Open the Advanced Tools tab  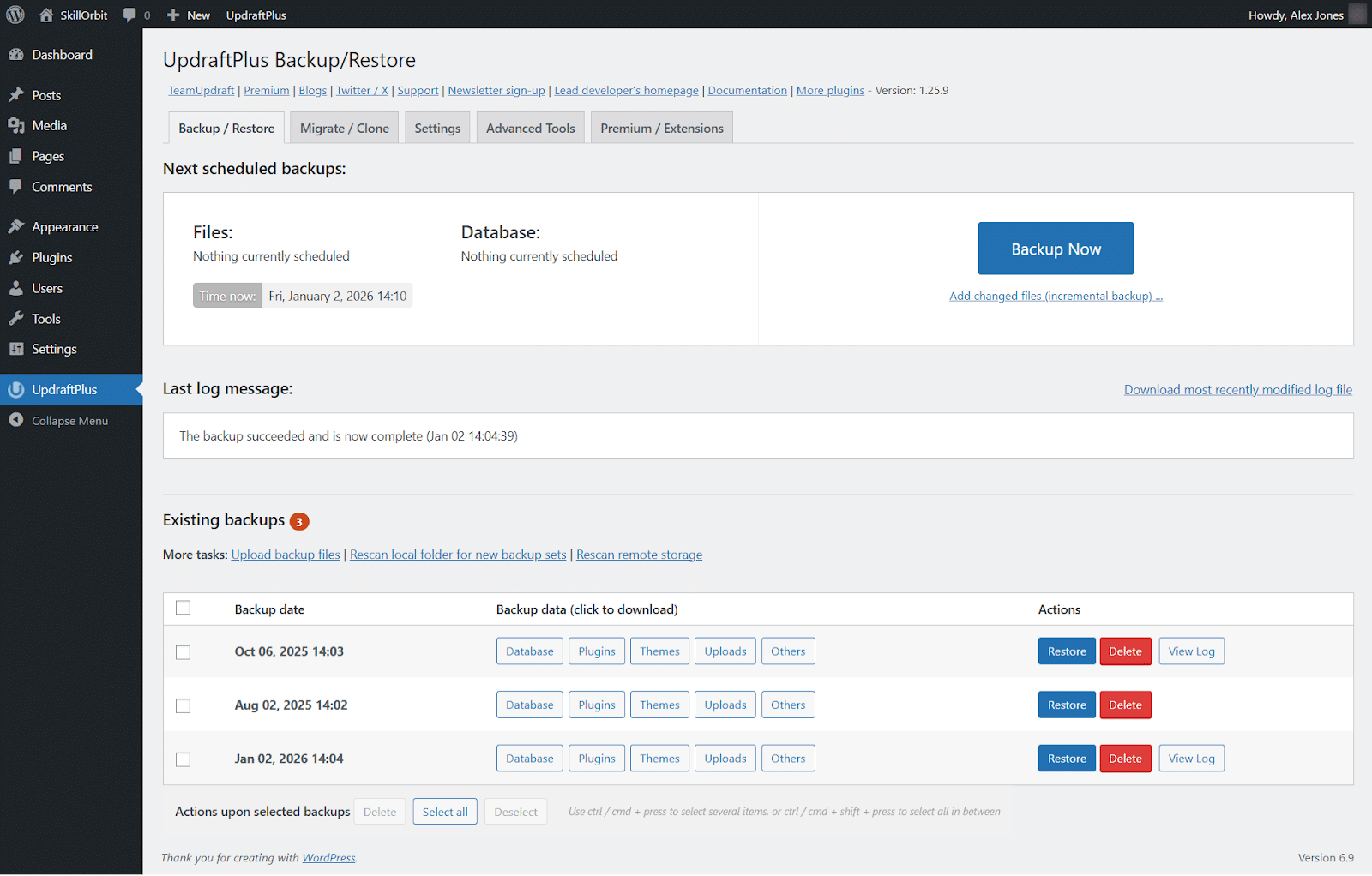click(x=531, y=128)
